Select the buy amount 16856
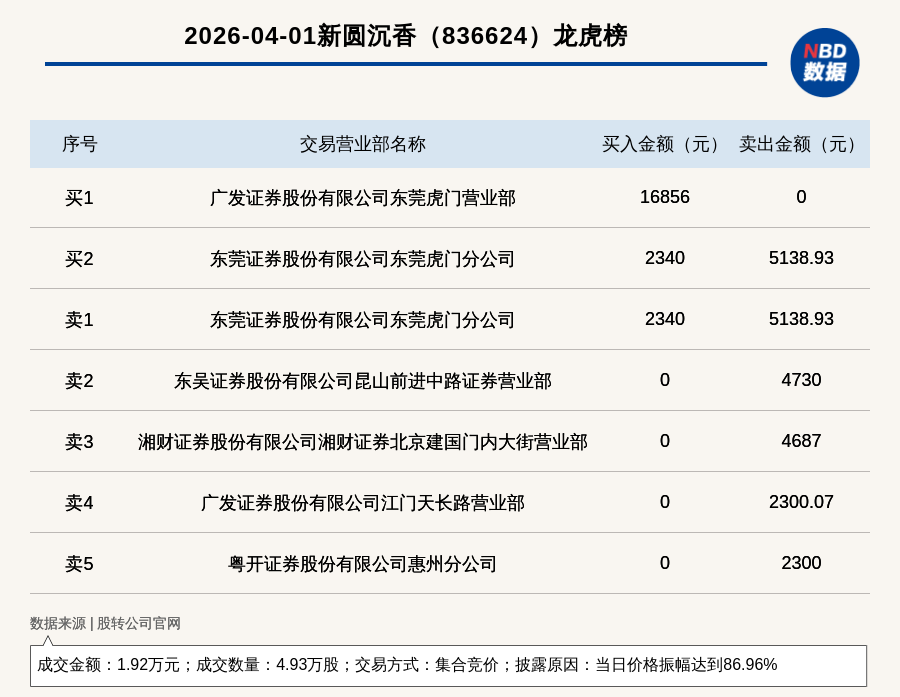The width and height of the screenshot is (900, 697). pos(664,197)
